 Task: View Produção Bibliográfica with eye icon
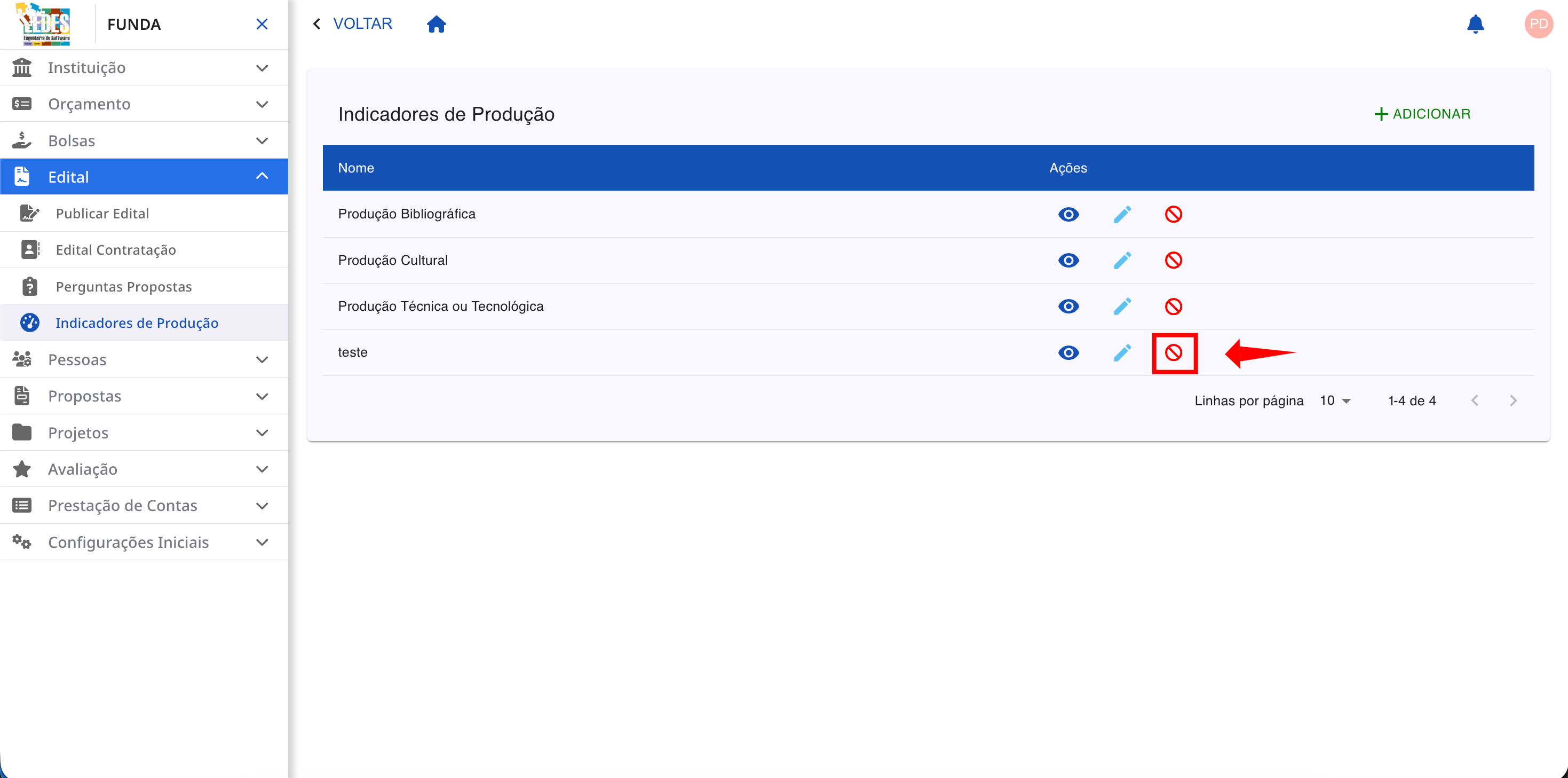pos(1068,215)
